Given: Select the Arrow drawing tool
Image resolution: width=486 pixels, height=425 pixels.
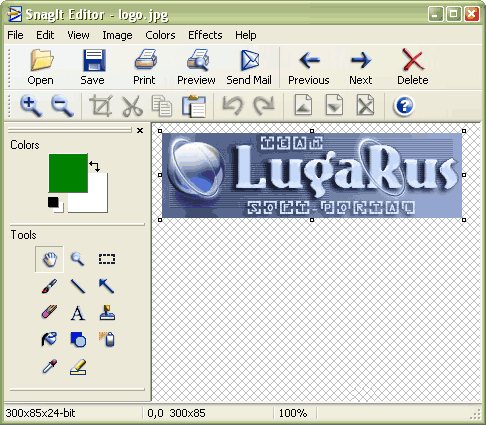Looking at the screenshot, I should click(107, 286).
